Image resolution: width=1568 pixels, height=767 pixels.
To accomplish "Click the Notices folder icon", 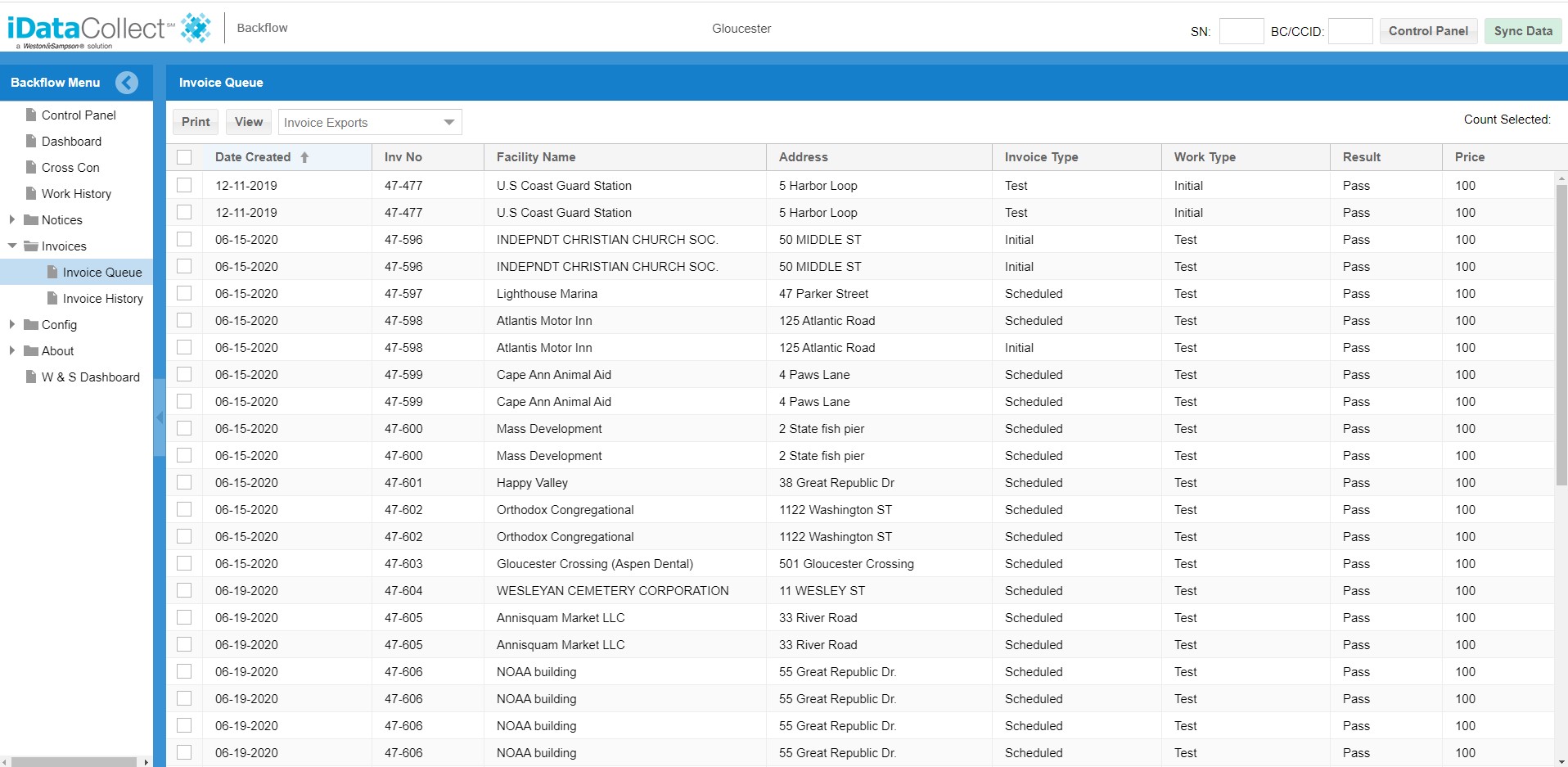I will tap(31, 219).
